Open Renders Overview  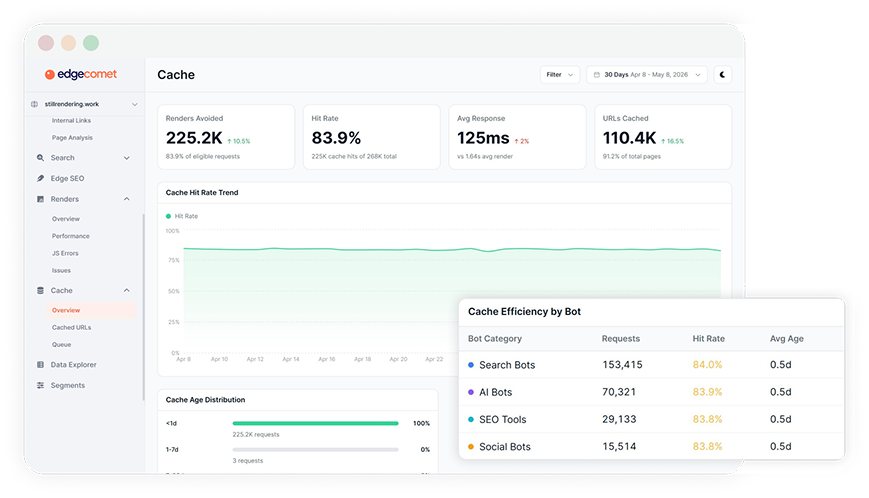[x=66, y=219]
